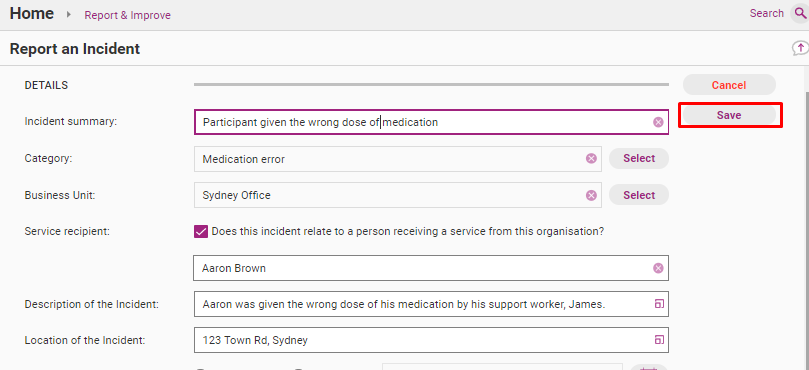Open Report & Improve breadcrumb

click(127, 15)
